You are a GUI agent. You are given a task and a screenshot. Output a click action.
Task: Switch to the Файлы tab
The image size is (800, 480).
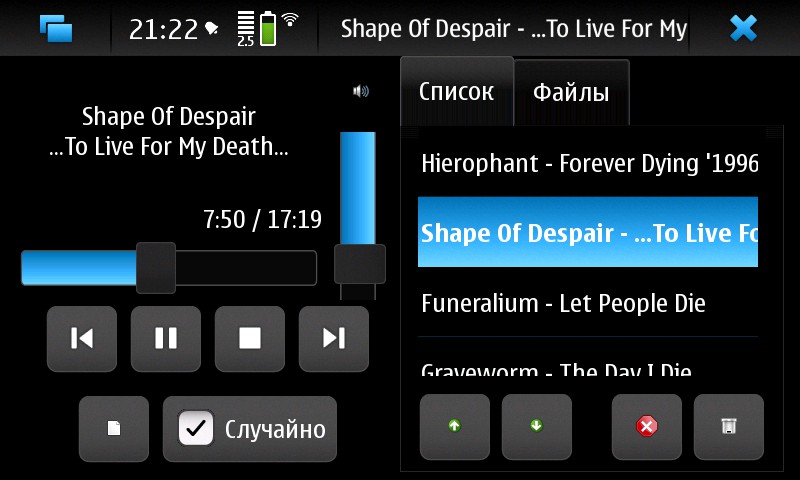571,93
